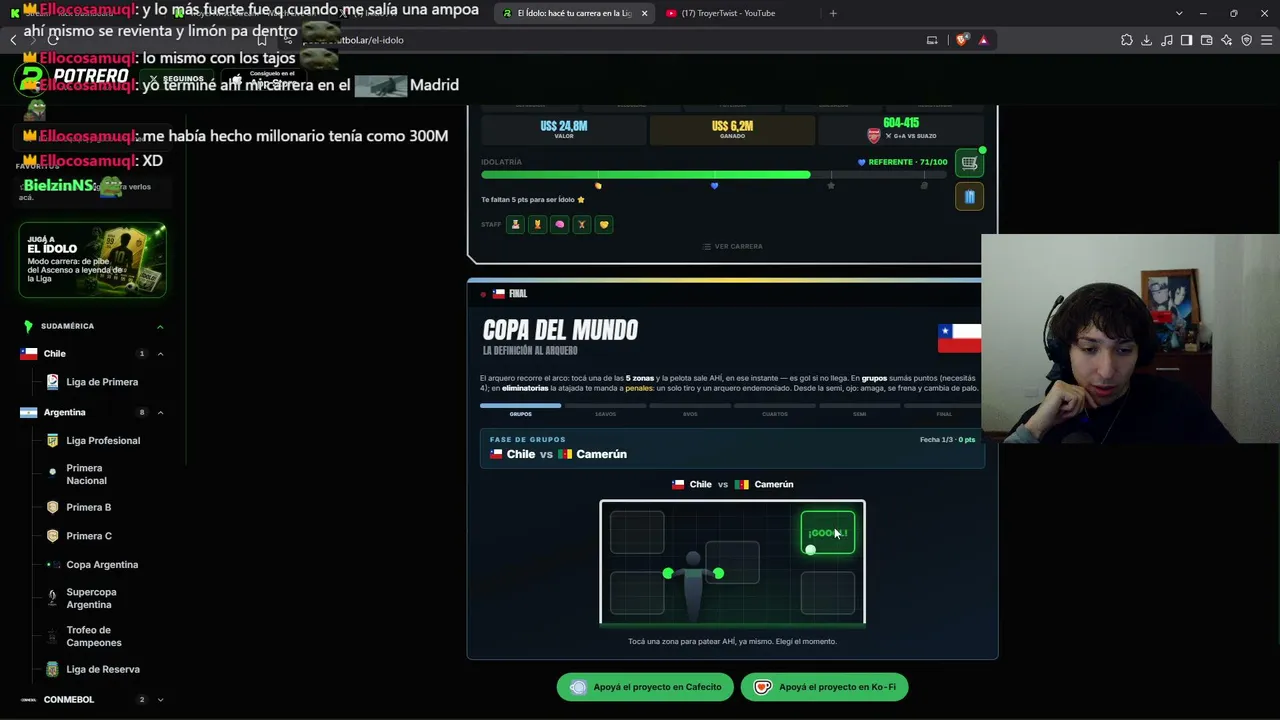Image resolution: width=1280 pixels, height=720 pixels.
Task: Click the glowing ¡GOOOL! top-right zone
Action: coord(828,532)
